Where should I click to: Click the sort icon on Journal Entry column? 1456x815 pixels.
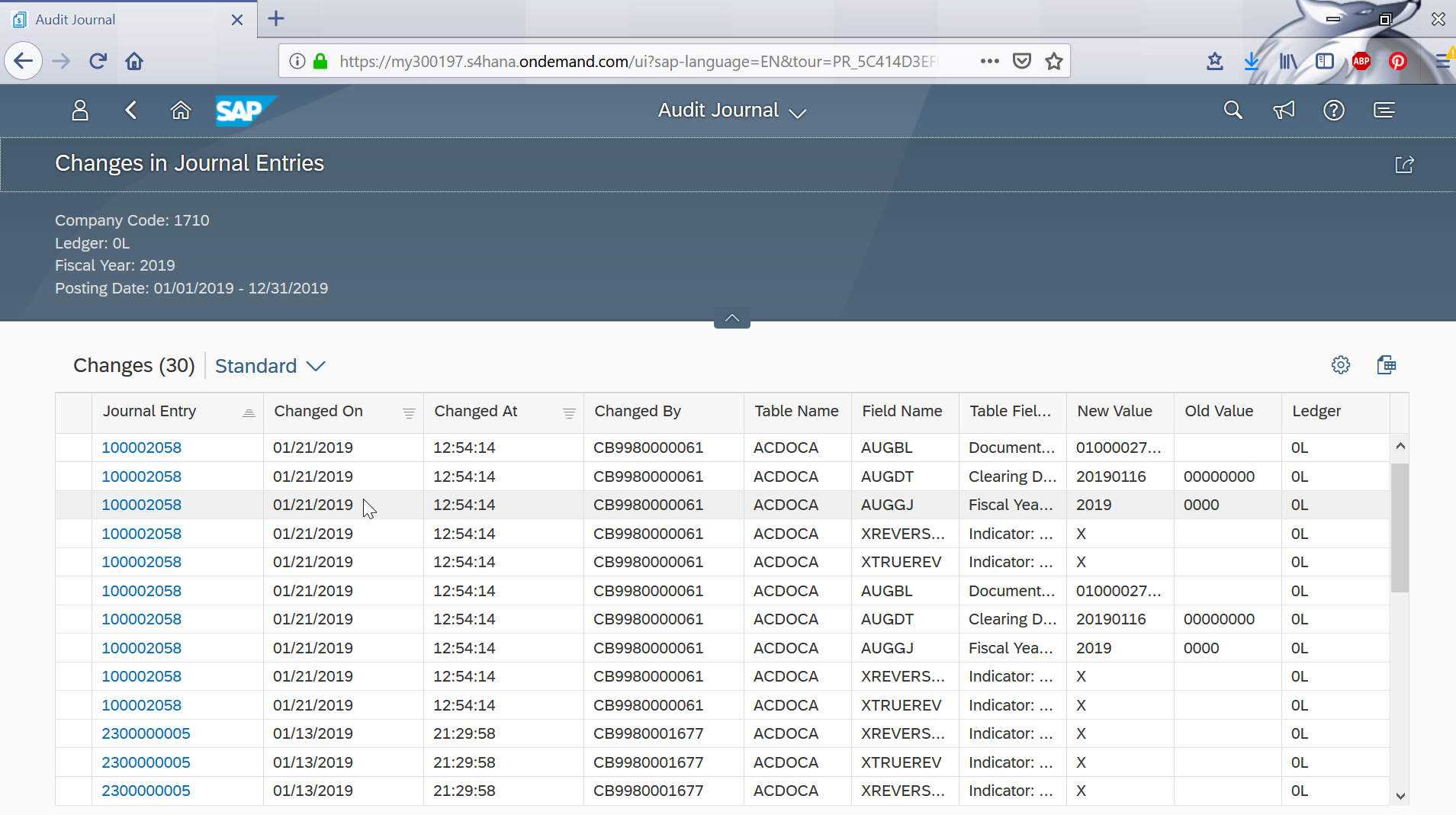tap(249, 412)
